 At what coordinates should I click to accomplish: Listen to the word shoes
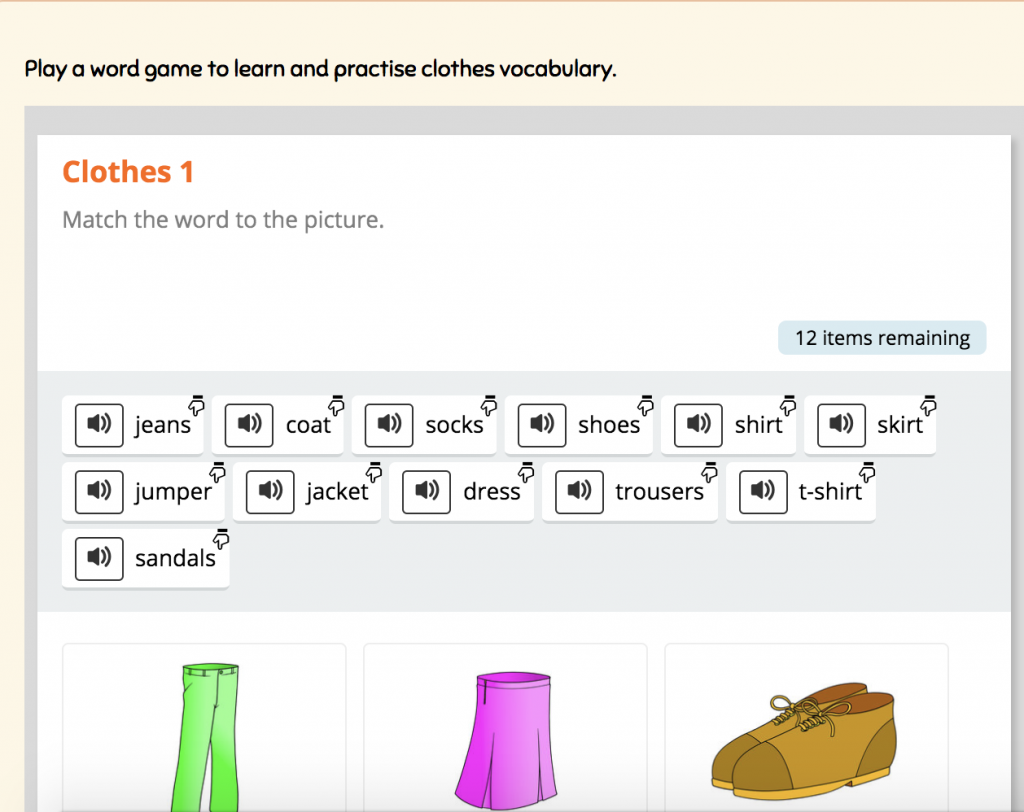click(542, 425)
